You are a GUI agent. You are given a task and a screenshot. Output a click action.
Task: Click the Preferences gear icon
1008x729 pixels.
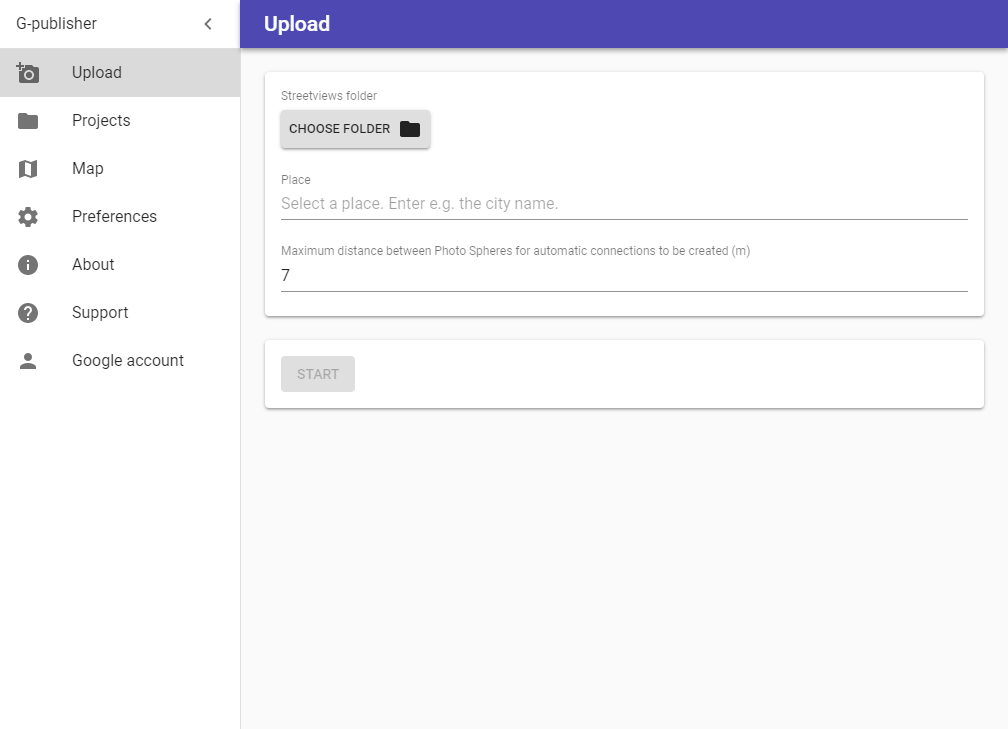[28, 217]
